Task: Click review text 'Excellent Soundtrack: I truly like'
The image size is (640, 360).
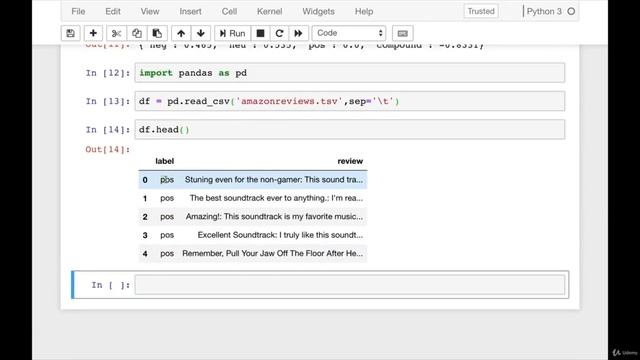Action: (258, 235)
